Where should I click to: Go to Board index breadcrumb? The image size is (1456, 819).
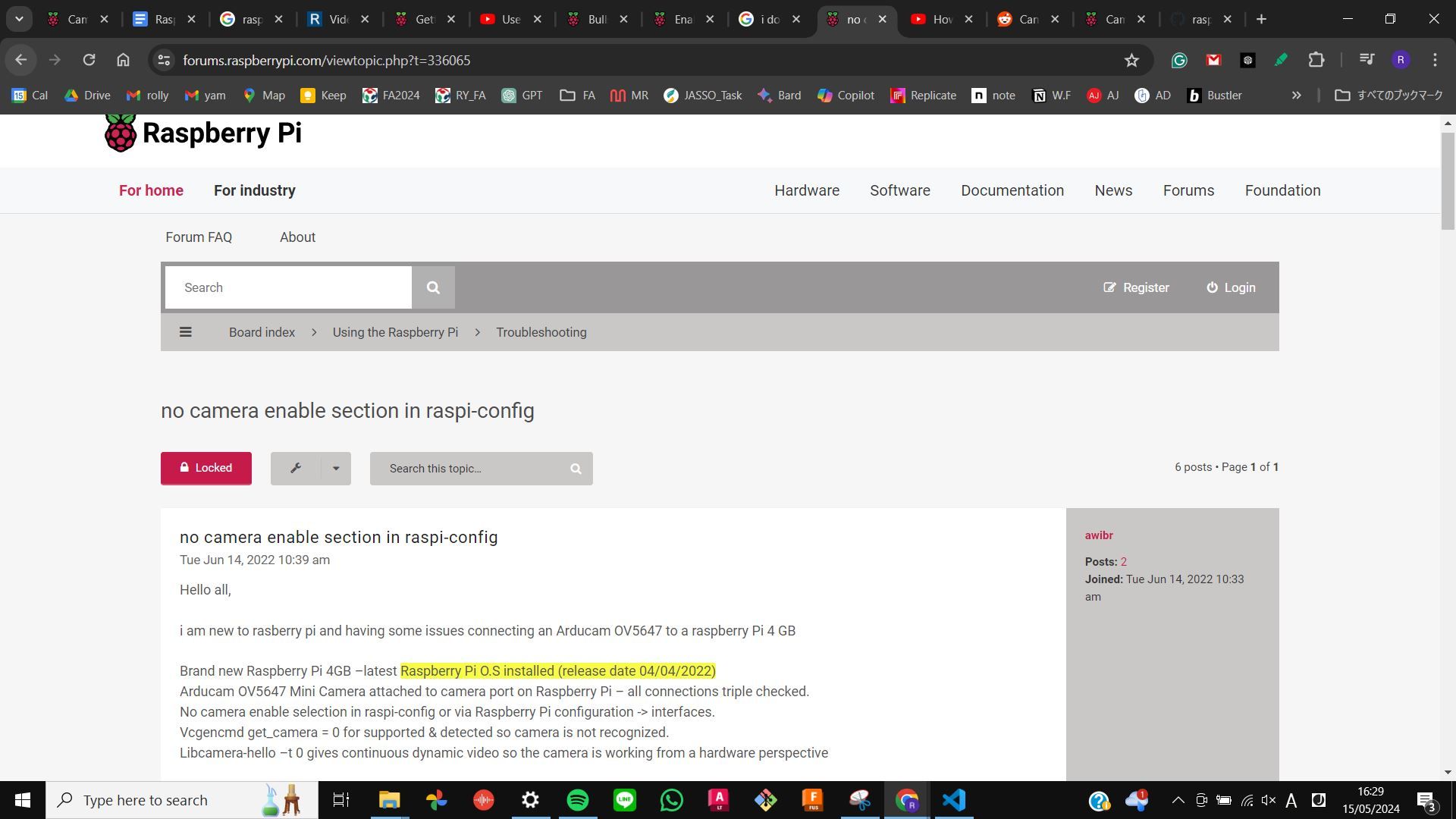(x=262, y=332)
